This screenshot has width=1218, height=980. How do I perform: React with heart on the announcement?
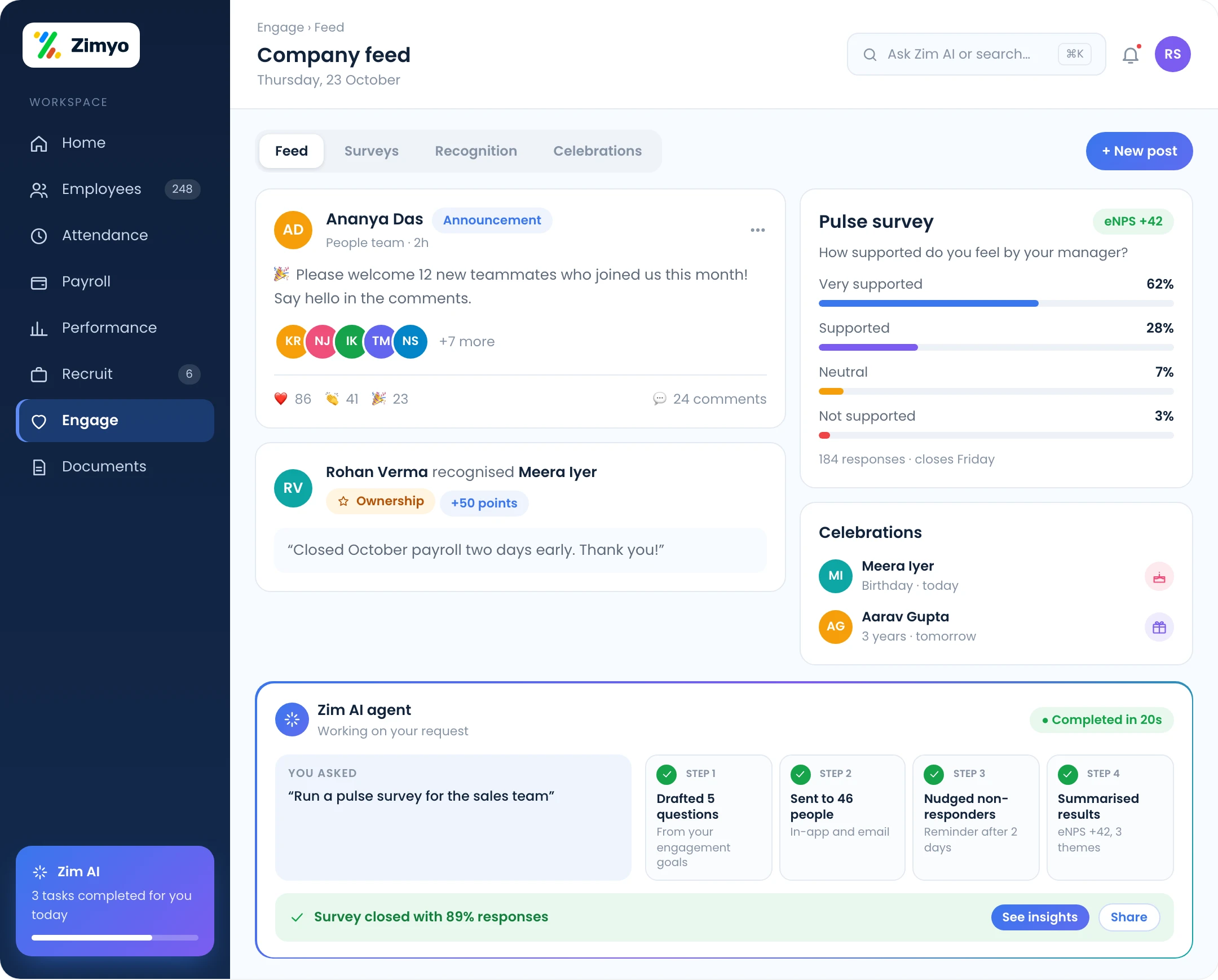(x=293, y=399)
